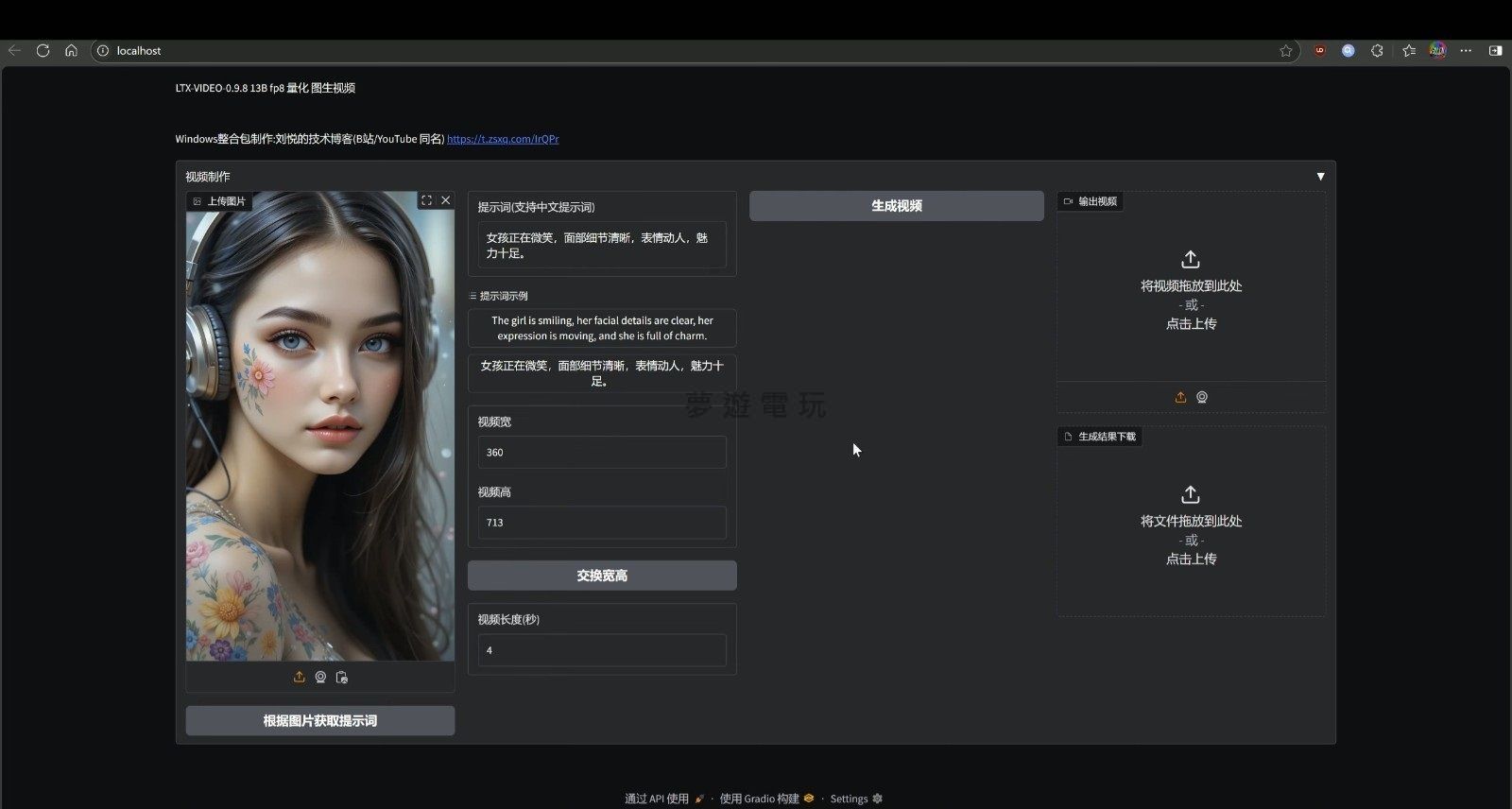The height and width of the screenshot is (809, 1512).
Task: Collapse the 视频制作 accordion arrow
Action: tap(1320, 177)
